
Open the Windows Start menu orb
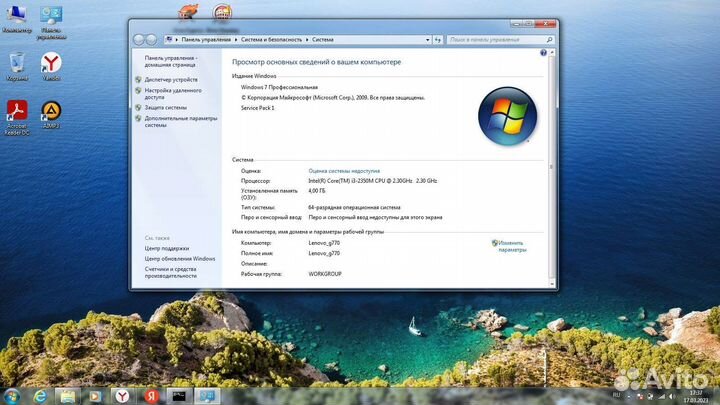point(11,396)
